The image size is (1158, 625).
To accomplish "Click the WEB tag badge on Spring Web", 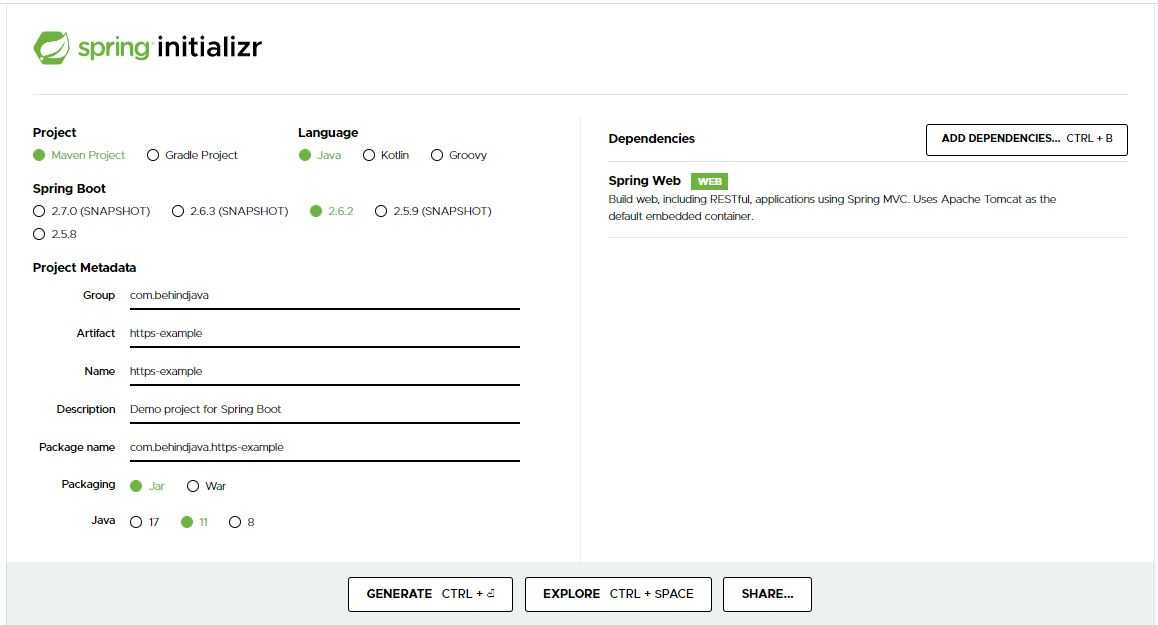I will tap(709, 181).
